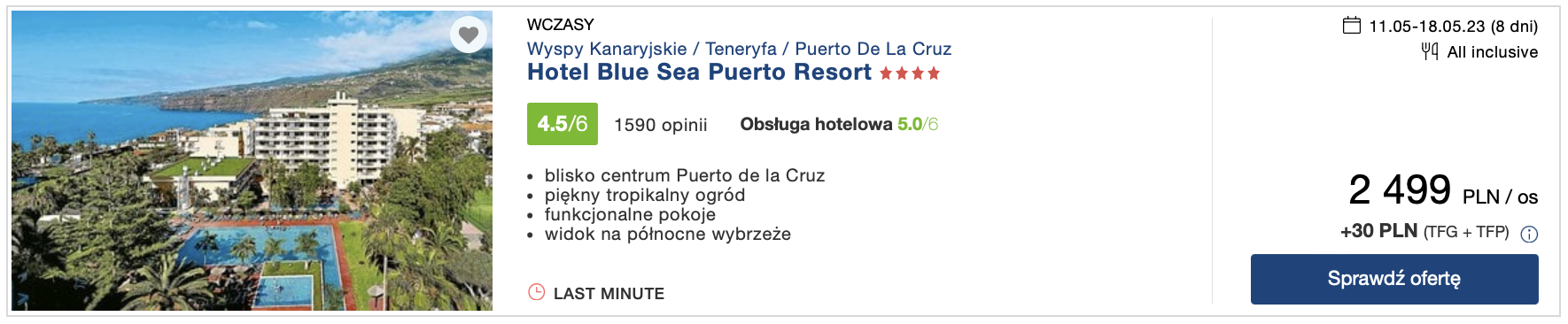Viewport: 1568px width, 324px height.
Task: View the 1590 opinii reviews
Action: pos(661,125)
